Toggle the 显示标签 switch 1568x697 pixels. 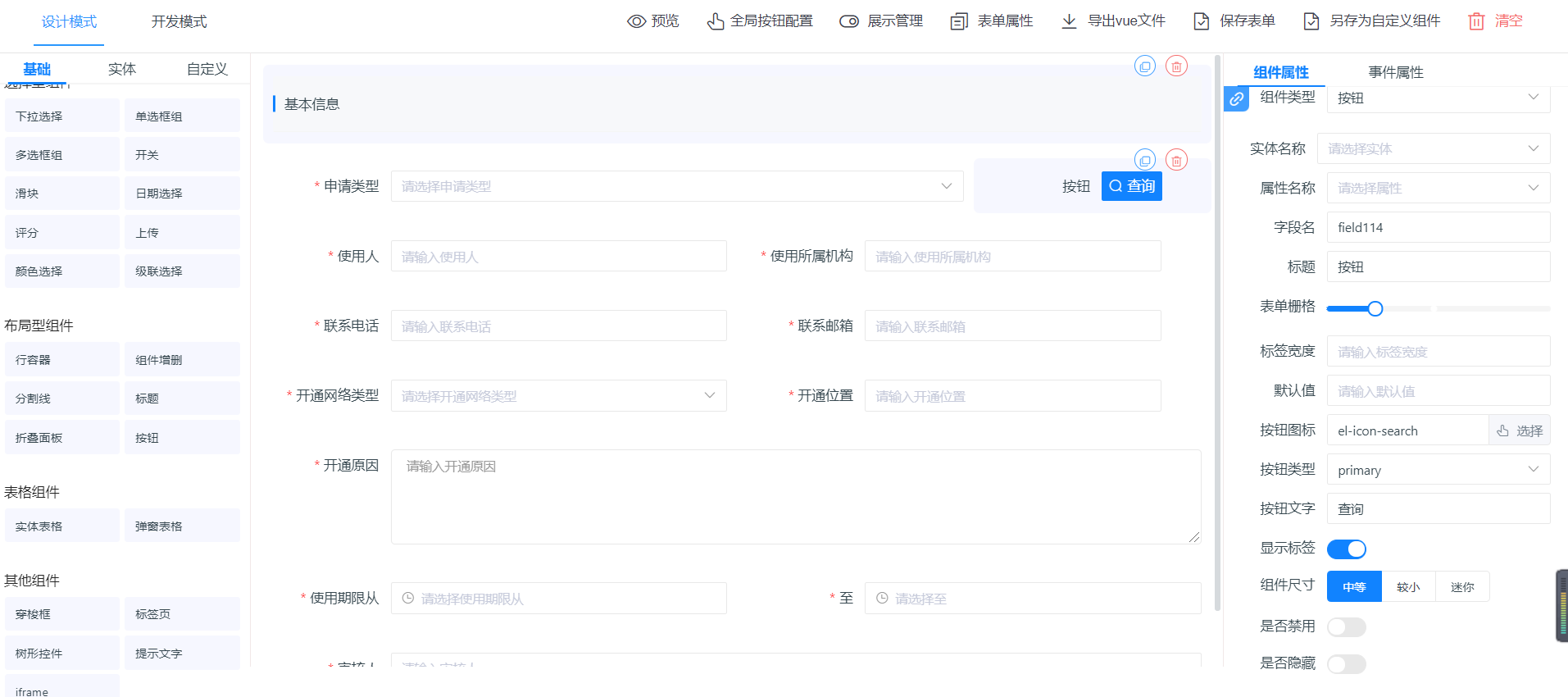[x=1347, y=549]
